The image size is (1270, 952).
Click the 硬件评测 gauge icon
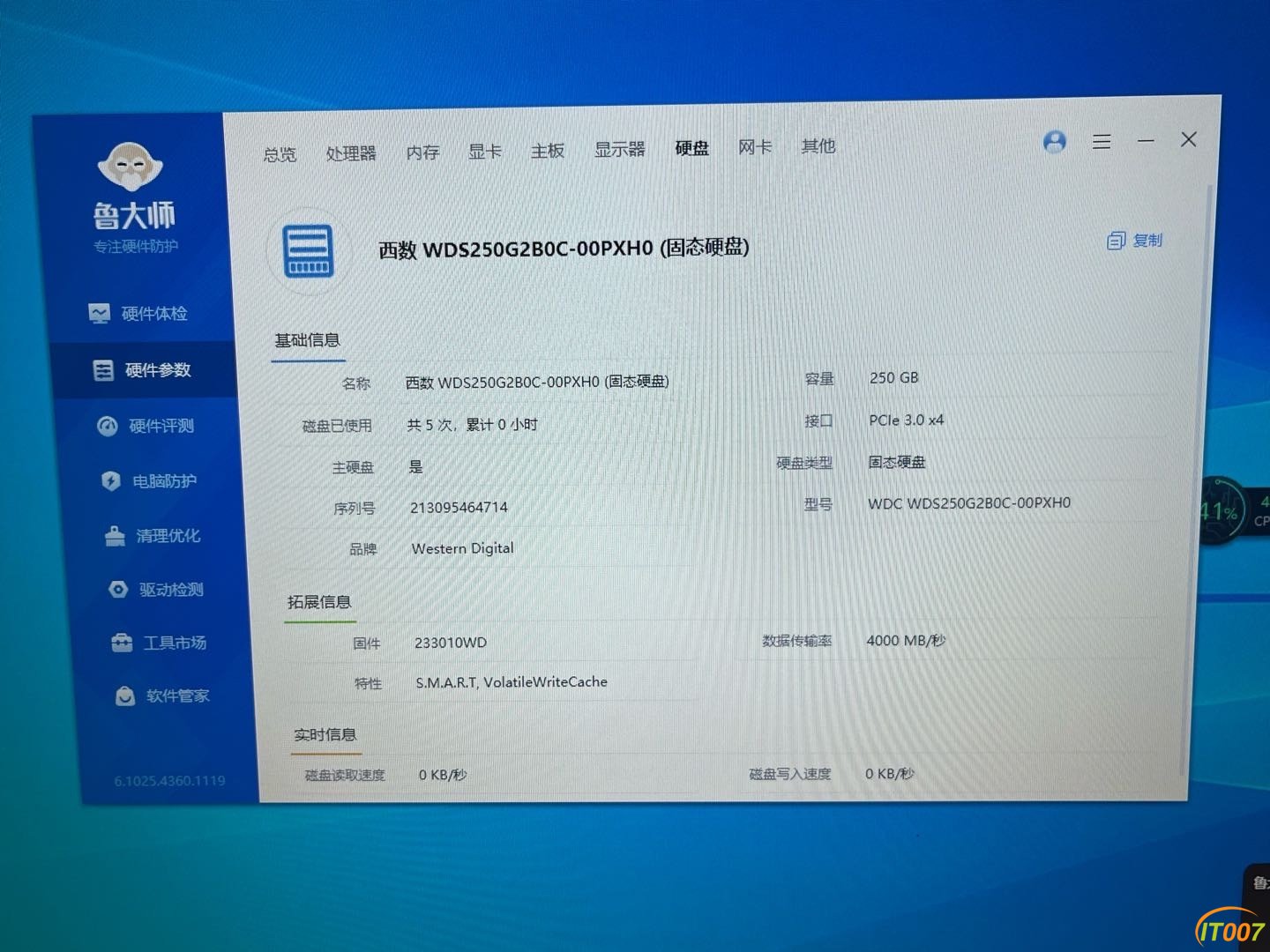(107, 427)
